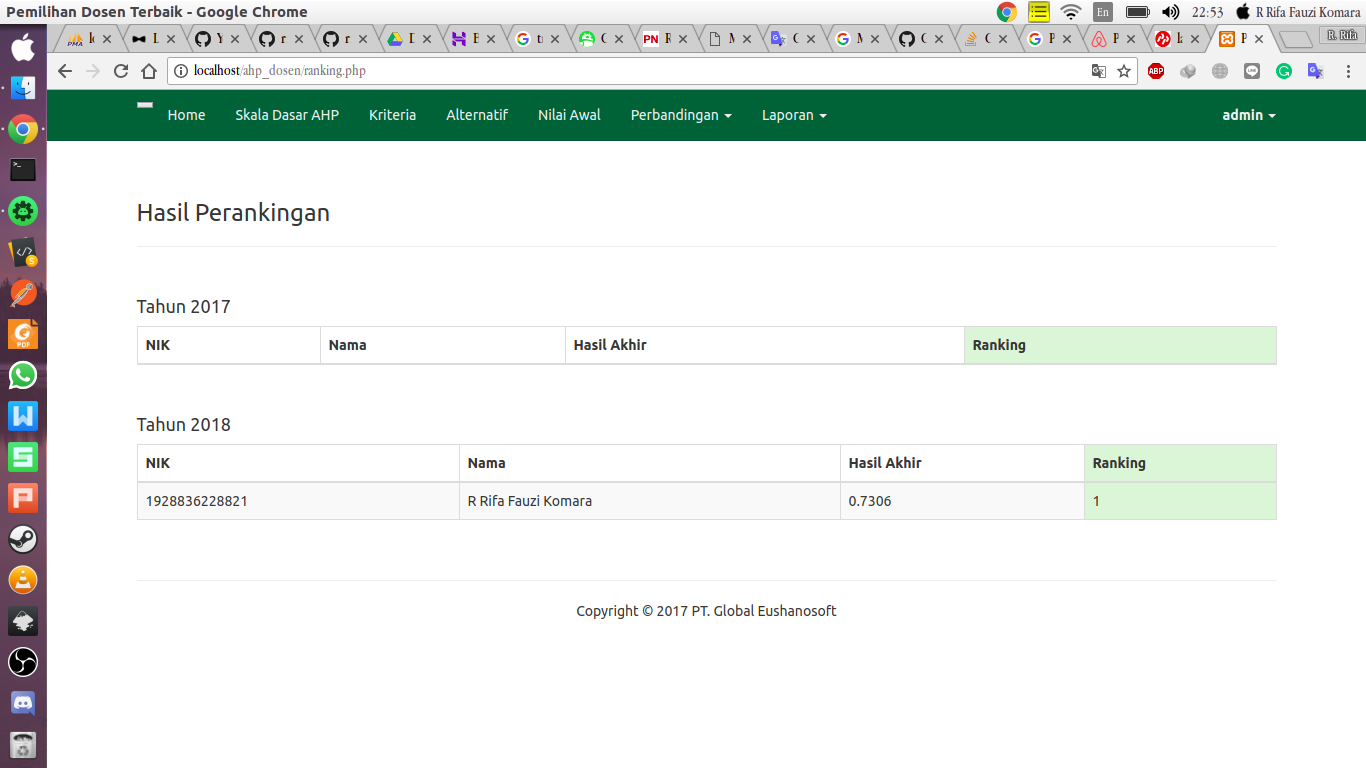Viewport: 1366px width, 768px height.
Task: Open WPS Presentation from the dock
Action: (23, 498)
